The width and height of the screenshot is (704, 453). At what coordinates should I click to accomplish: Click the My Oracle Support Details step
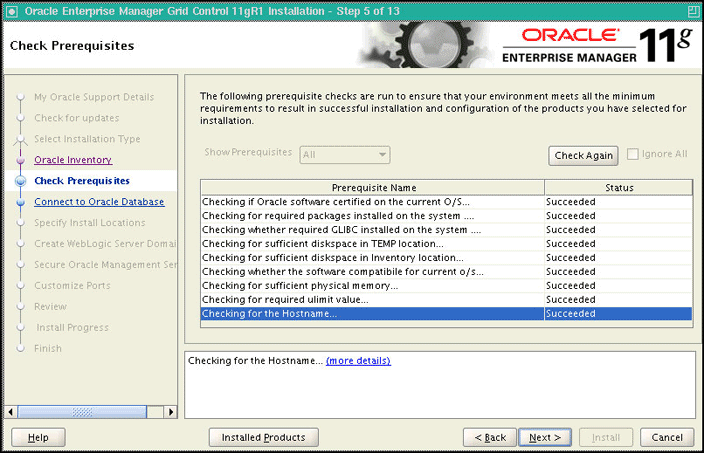pos(94,97)
